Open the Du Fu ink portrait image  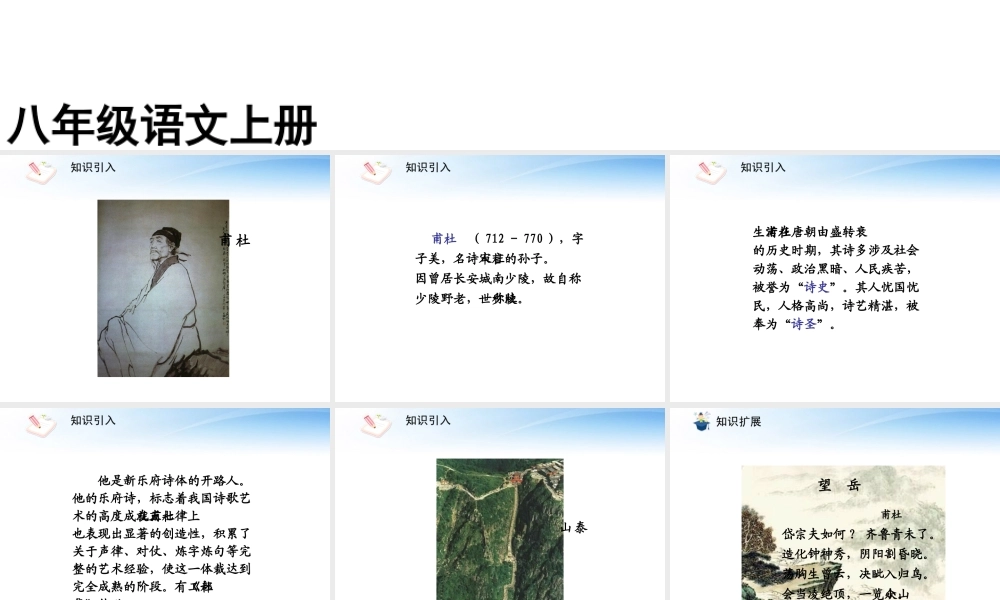(163, 288)
